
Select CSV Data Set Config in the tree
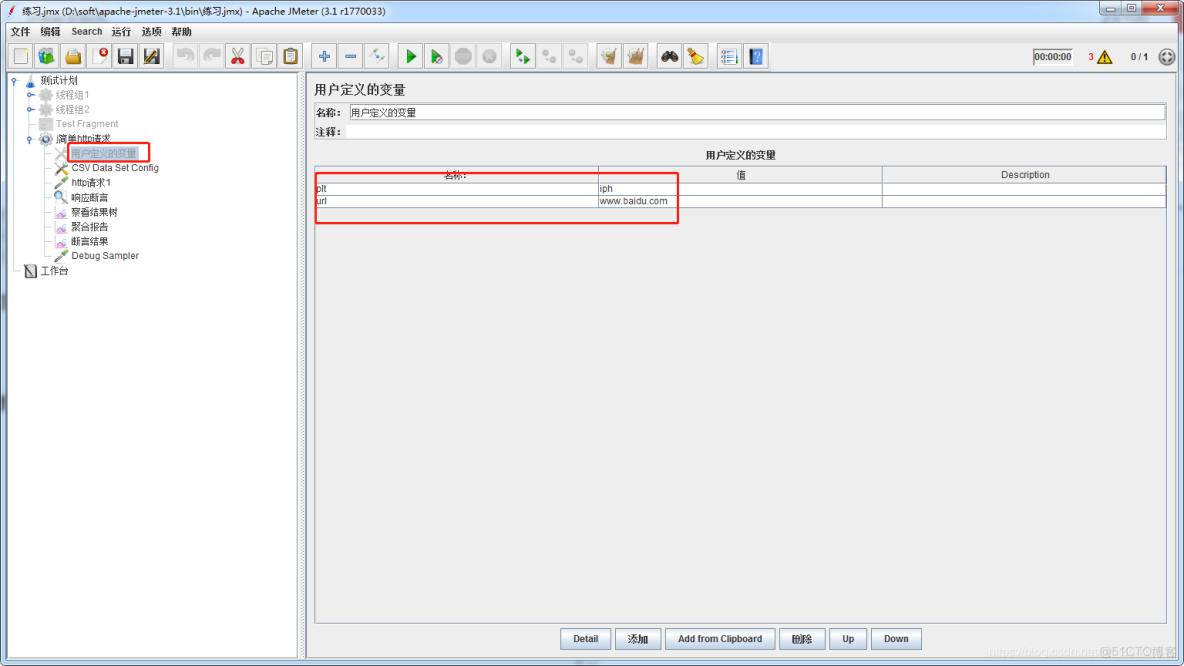tap(113, 168)
